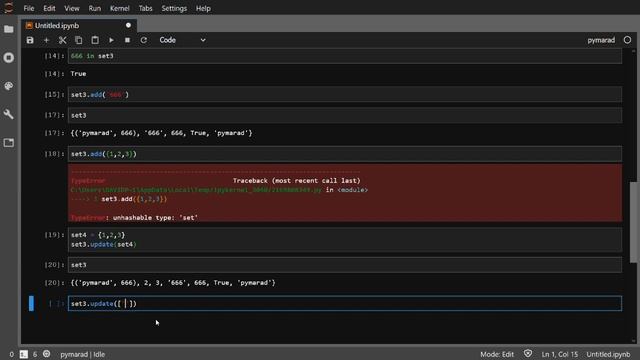Close the Untitled.ipynb tab via dot
The image size is (640, 360).
point(128,25)
